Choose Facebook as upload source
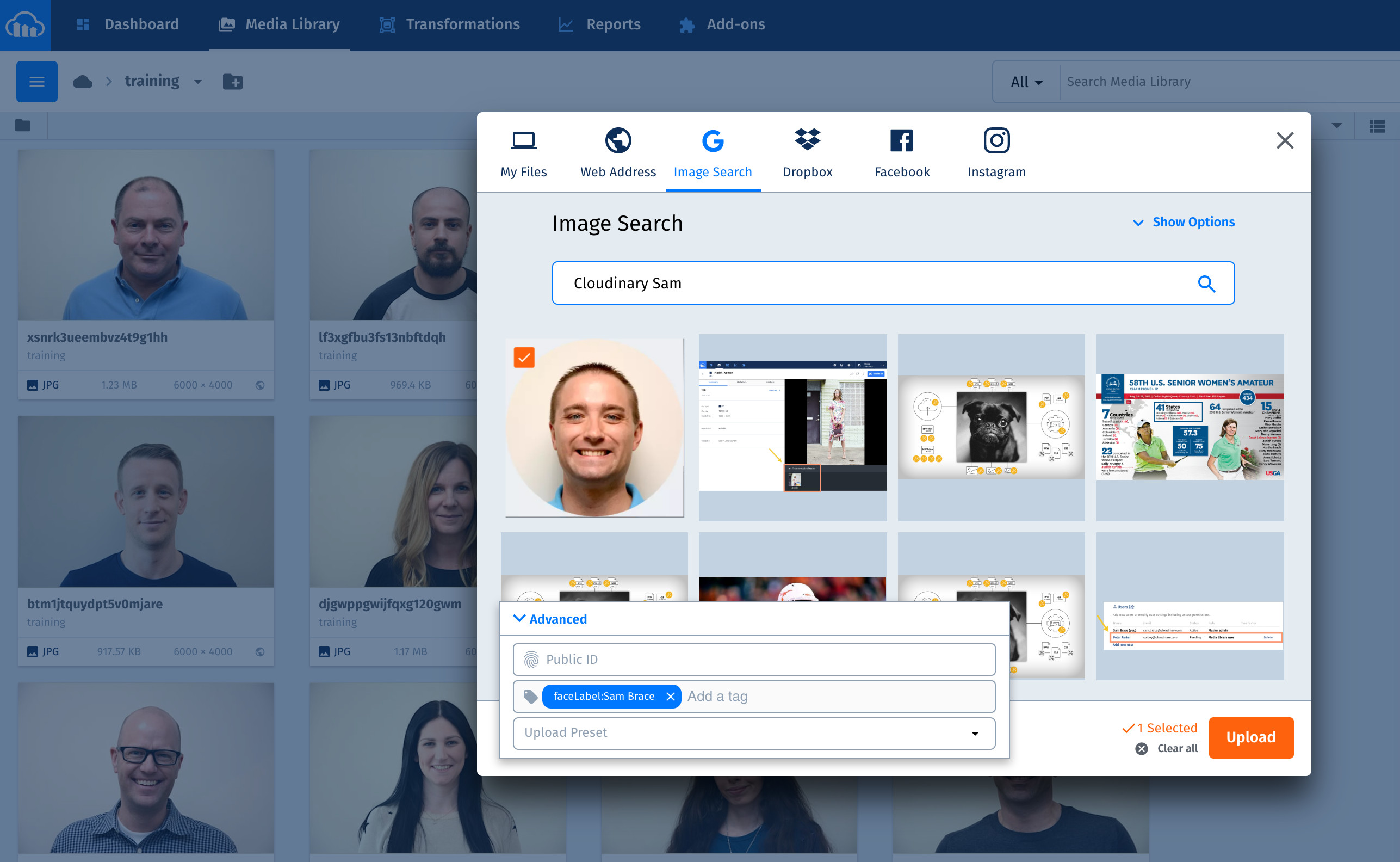Image resolution: width=1400 pixels, height=862 pixels. (901, 153)
